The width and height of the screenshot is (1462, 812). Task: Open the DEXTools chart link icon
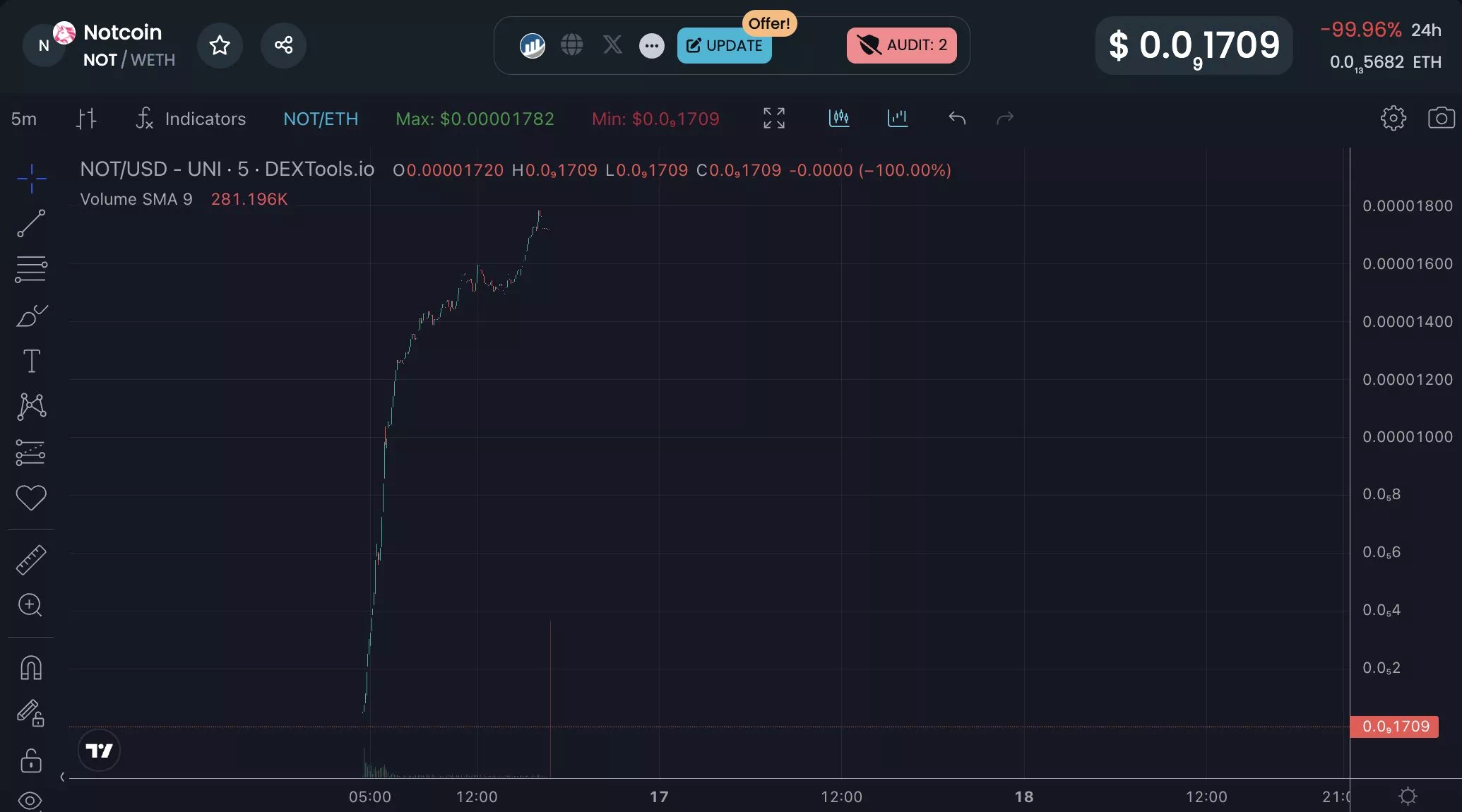tap(532, 46)
